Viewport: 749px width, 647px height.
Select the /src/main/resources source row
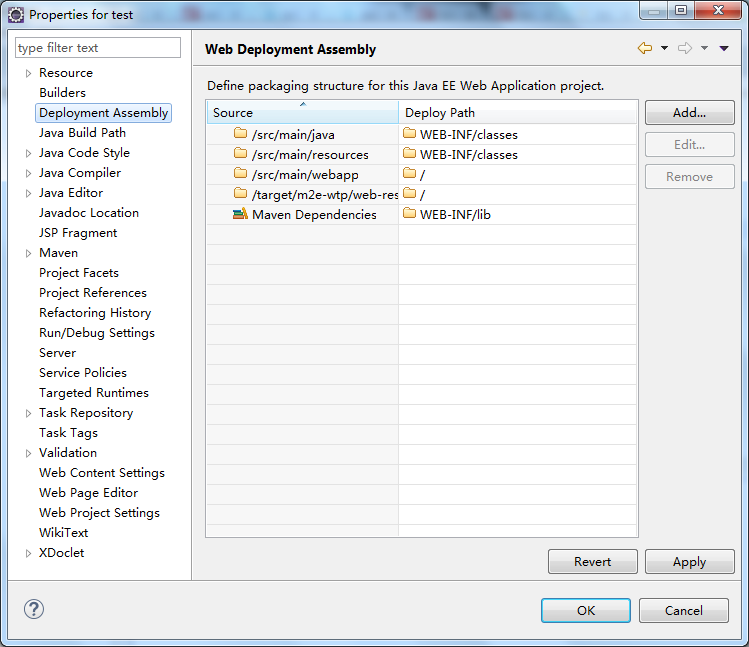303,155
